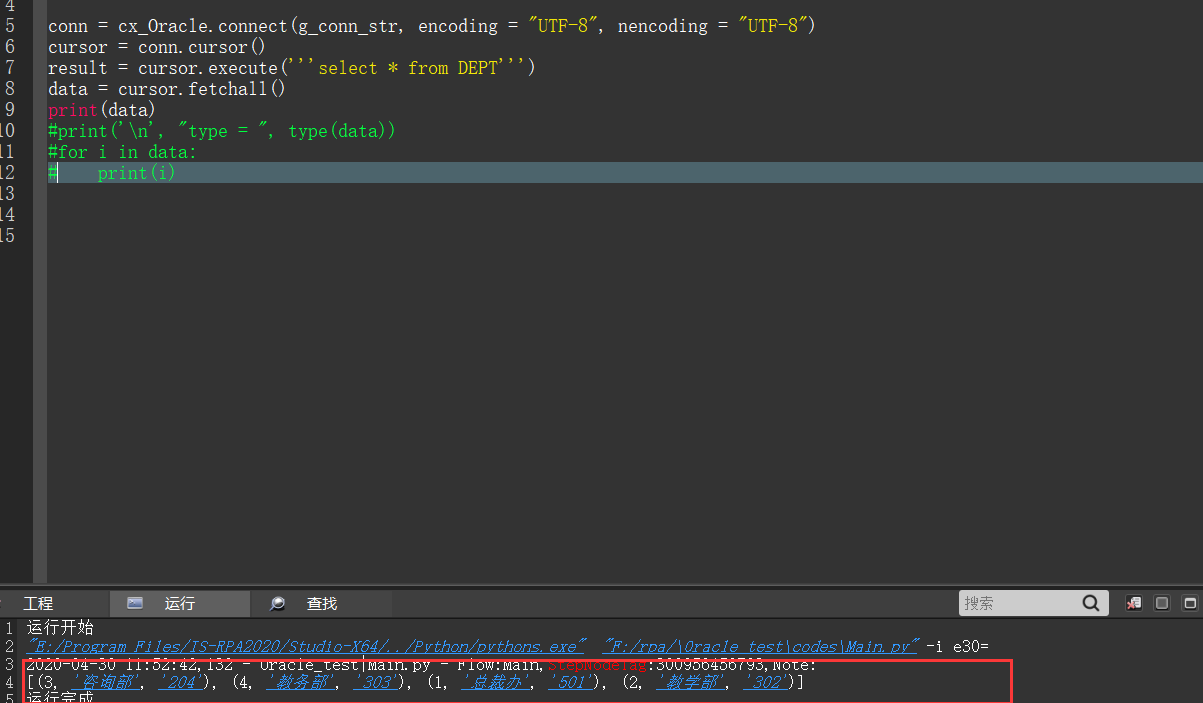
Task: Click the conn.cursor() code line
Action: tap(157, 47)
